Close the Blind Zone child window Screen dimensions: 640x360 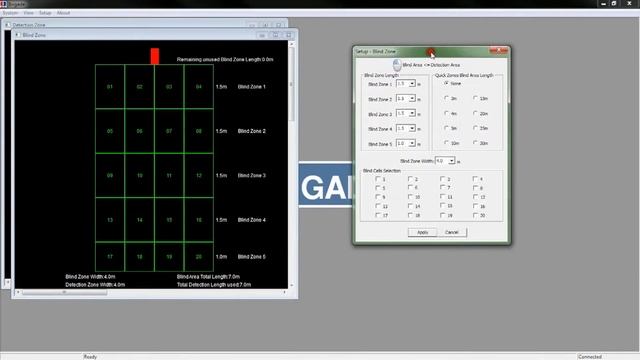289,35
